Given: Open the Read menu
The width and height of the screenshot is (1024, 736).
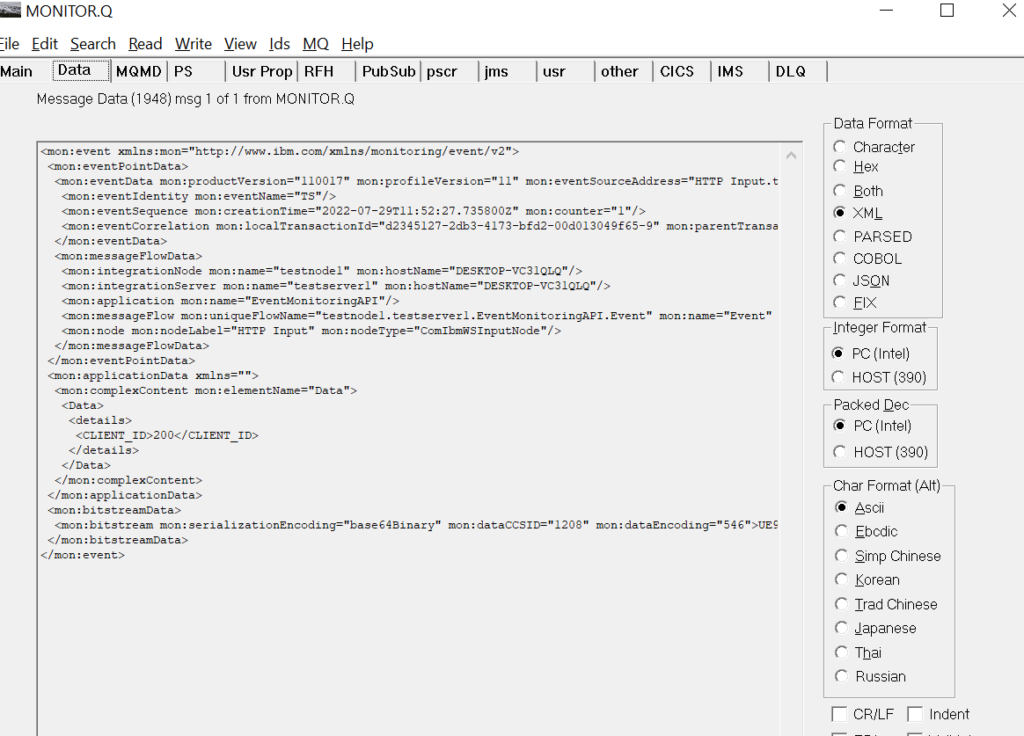Looking at the screenshot, I should click(145, 44).
